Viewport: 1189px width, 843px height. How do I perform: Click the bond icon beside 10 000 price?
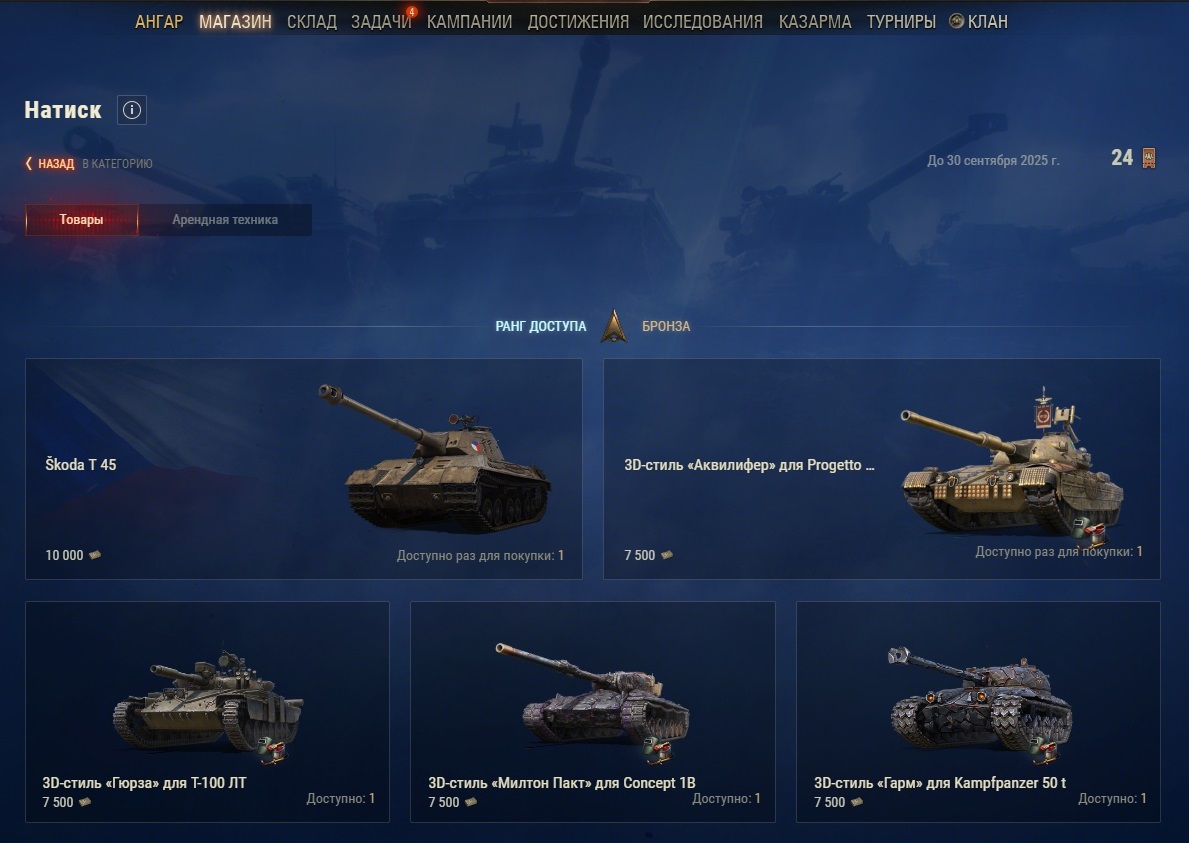pyautogui.click(x=95, y=555)
